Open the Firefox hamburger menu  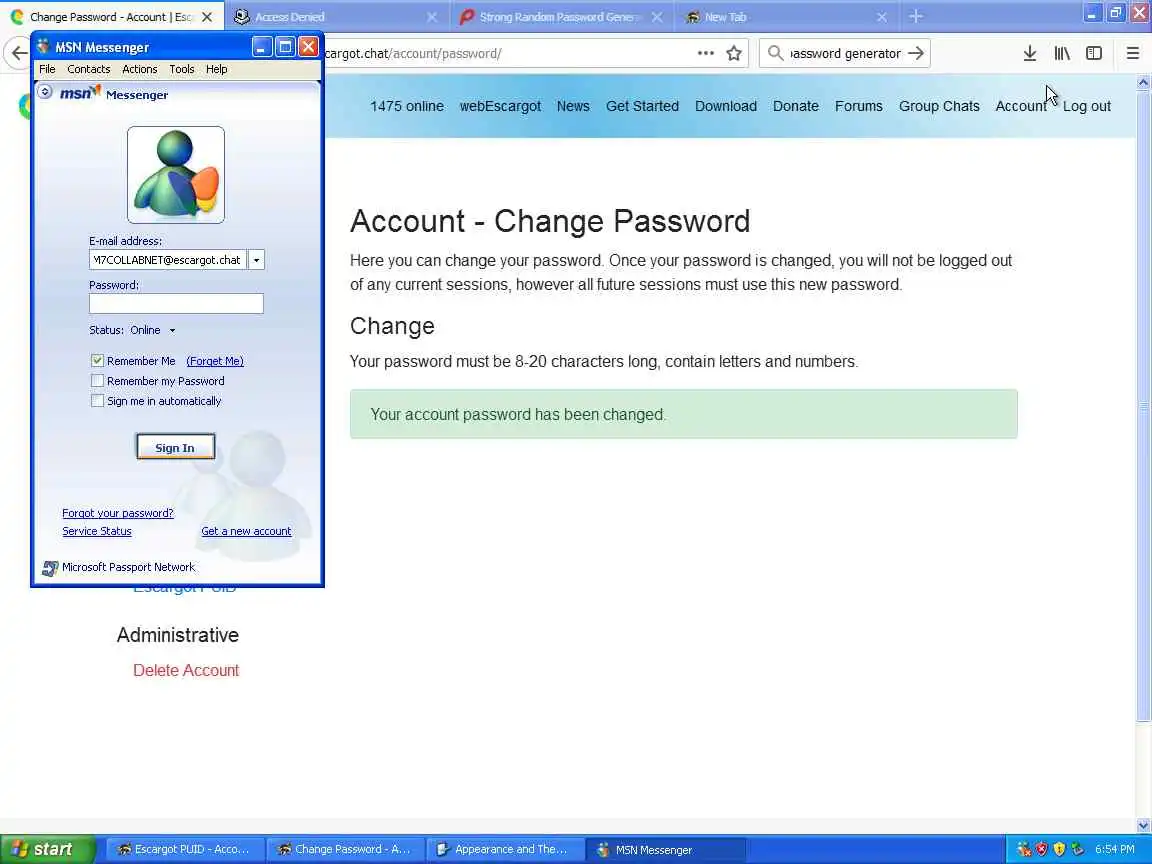(x=1132, y=53)
